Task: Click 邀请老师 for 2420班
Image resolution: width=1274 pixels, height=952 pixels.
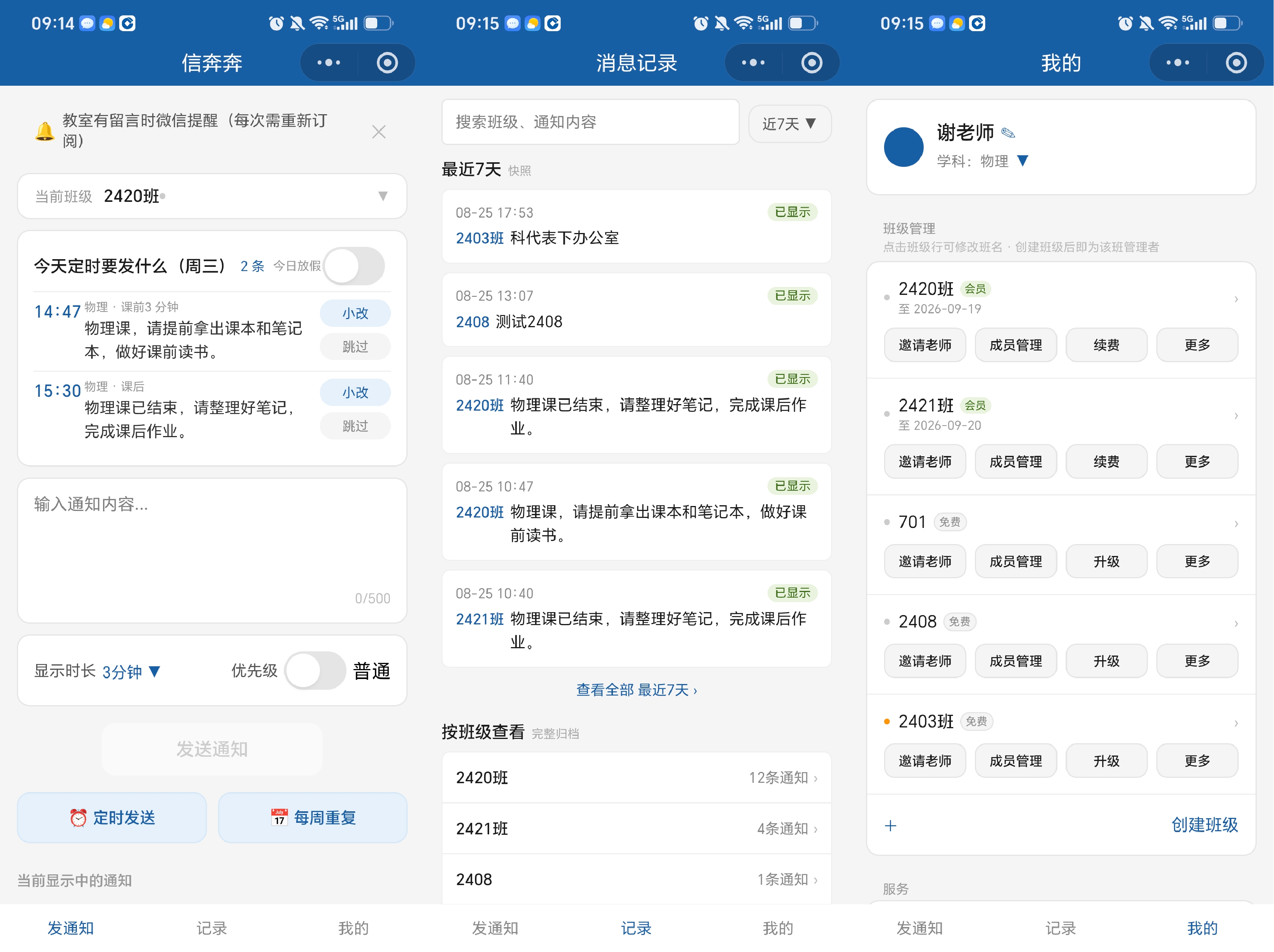Action: click(x=924, y=345)
